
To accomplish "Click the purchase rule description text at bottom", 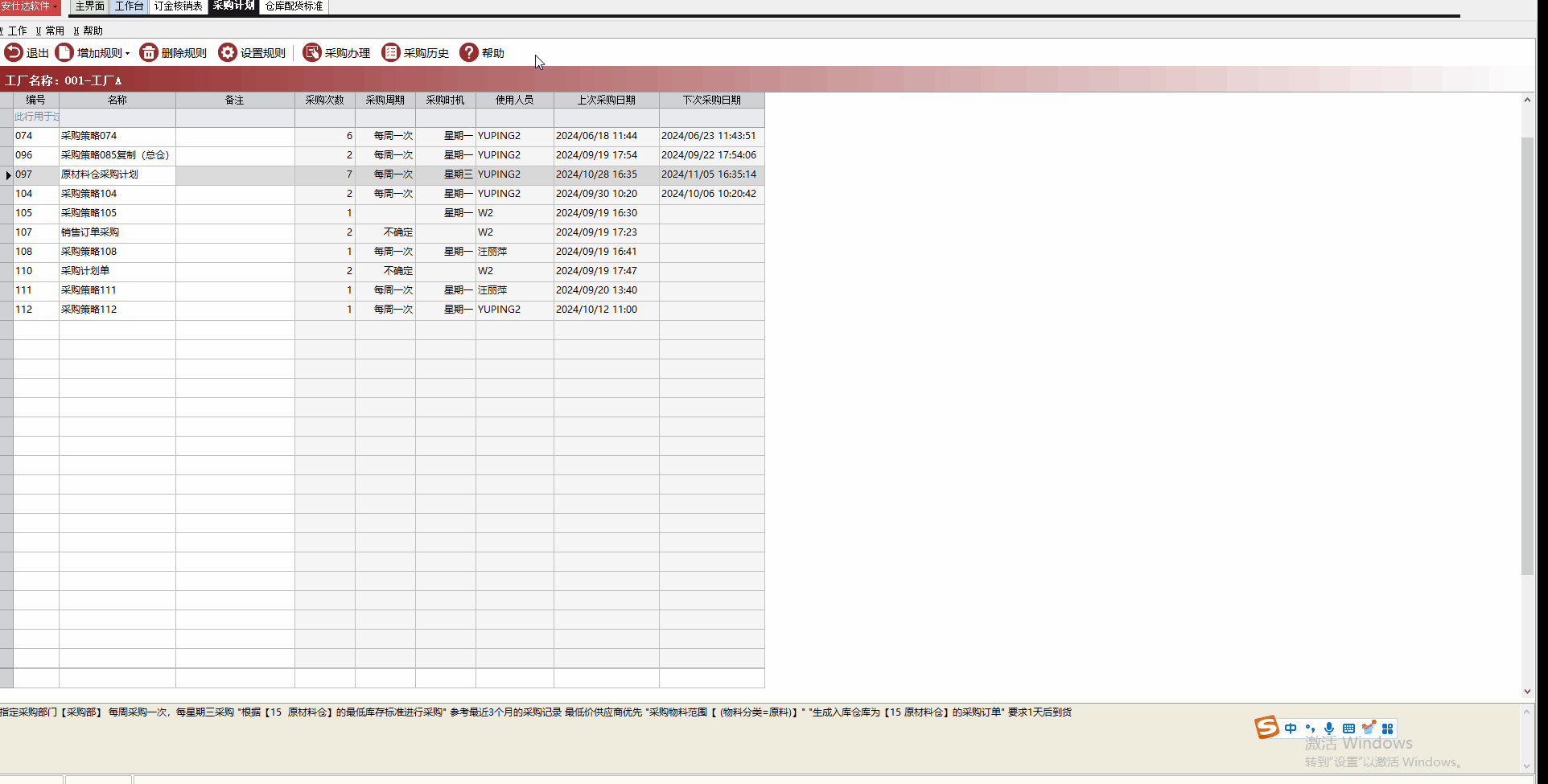I will click(x=536, y=712).
